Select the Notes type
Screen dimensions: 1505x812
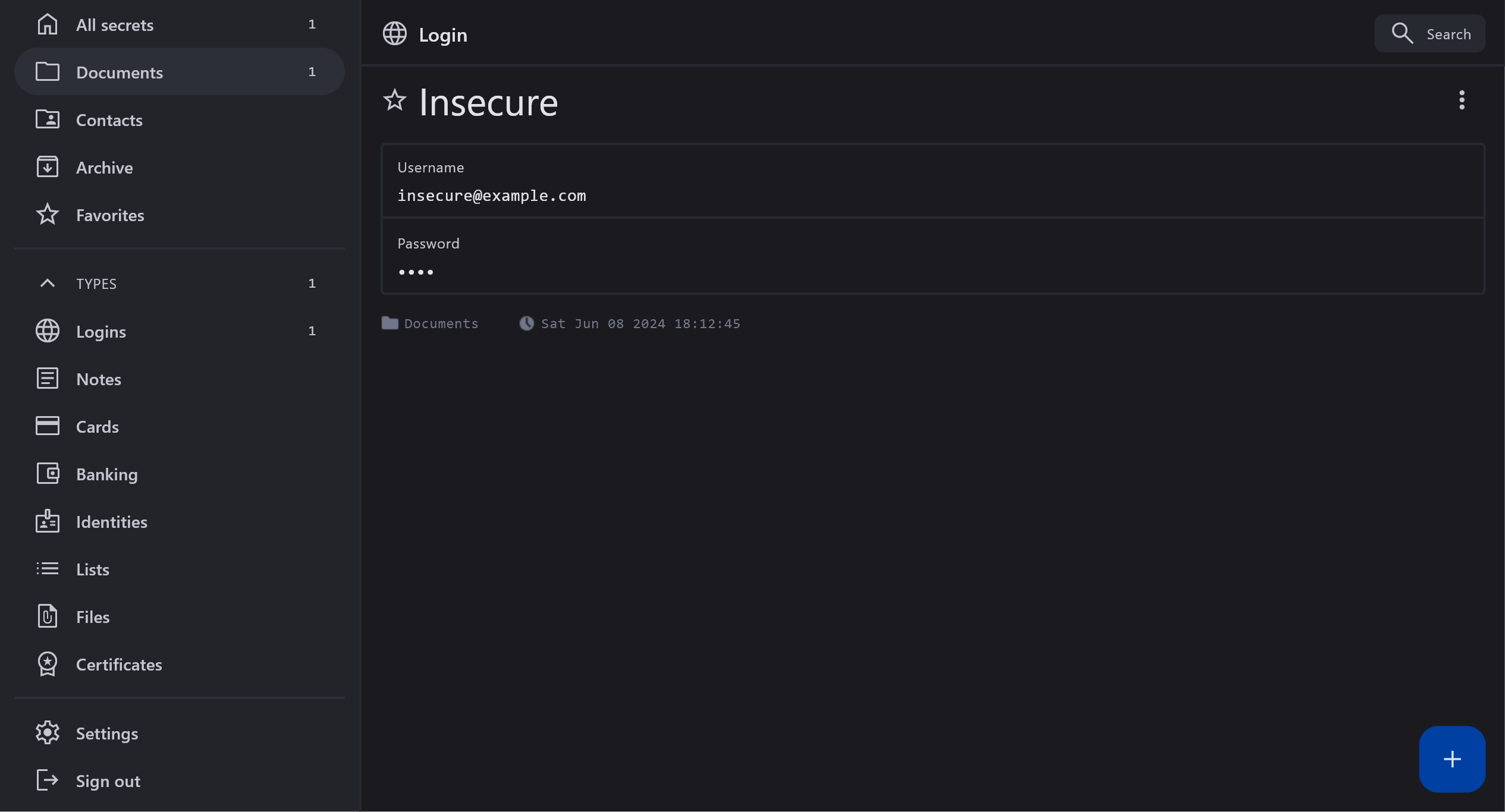[99, 379]
